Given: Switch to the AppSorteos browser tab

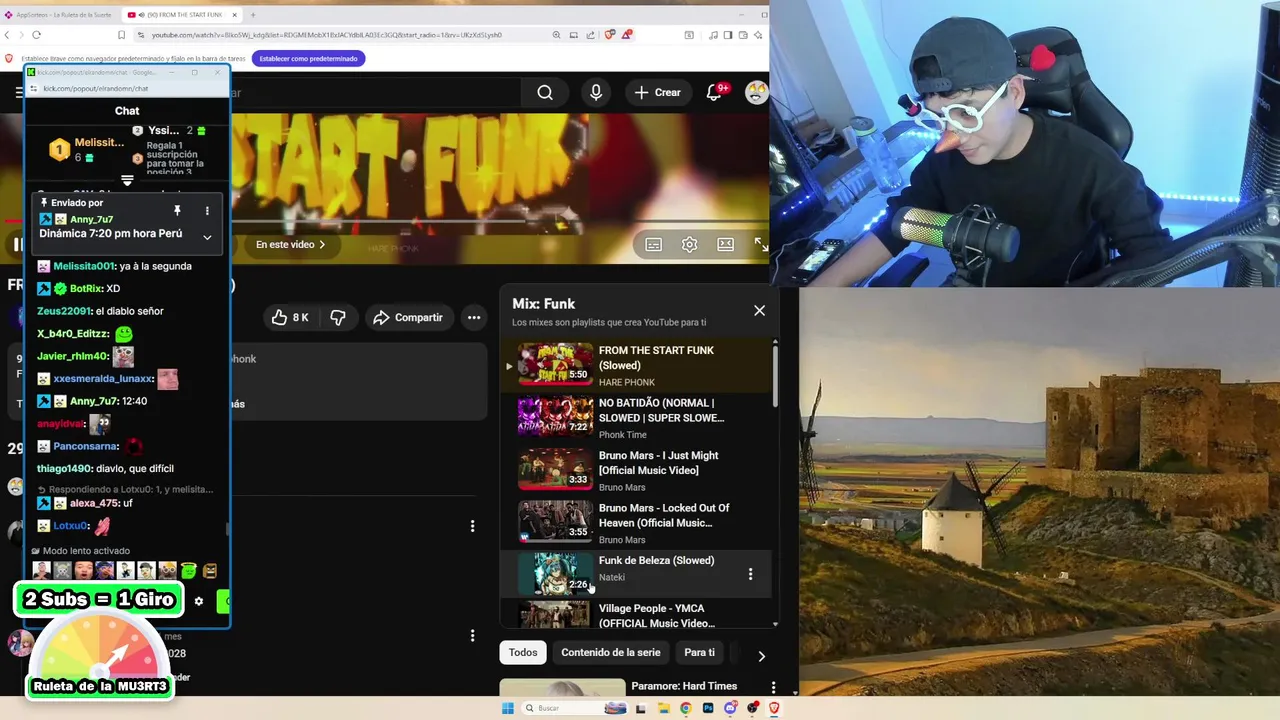Looking at the screenshot, I should [x=60, y=15].
